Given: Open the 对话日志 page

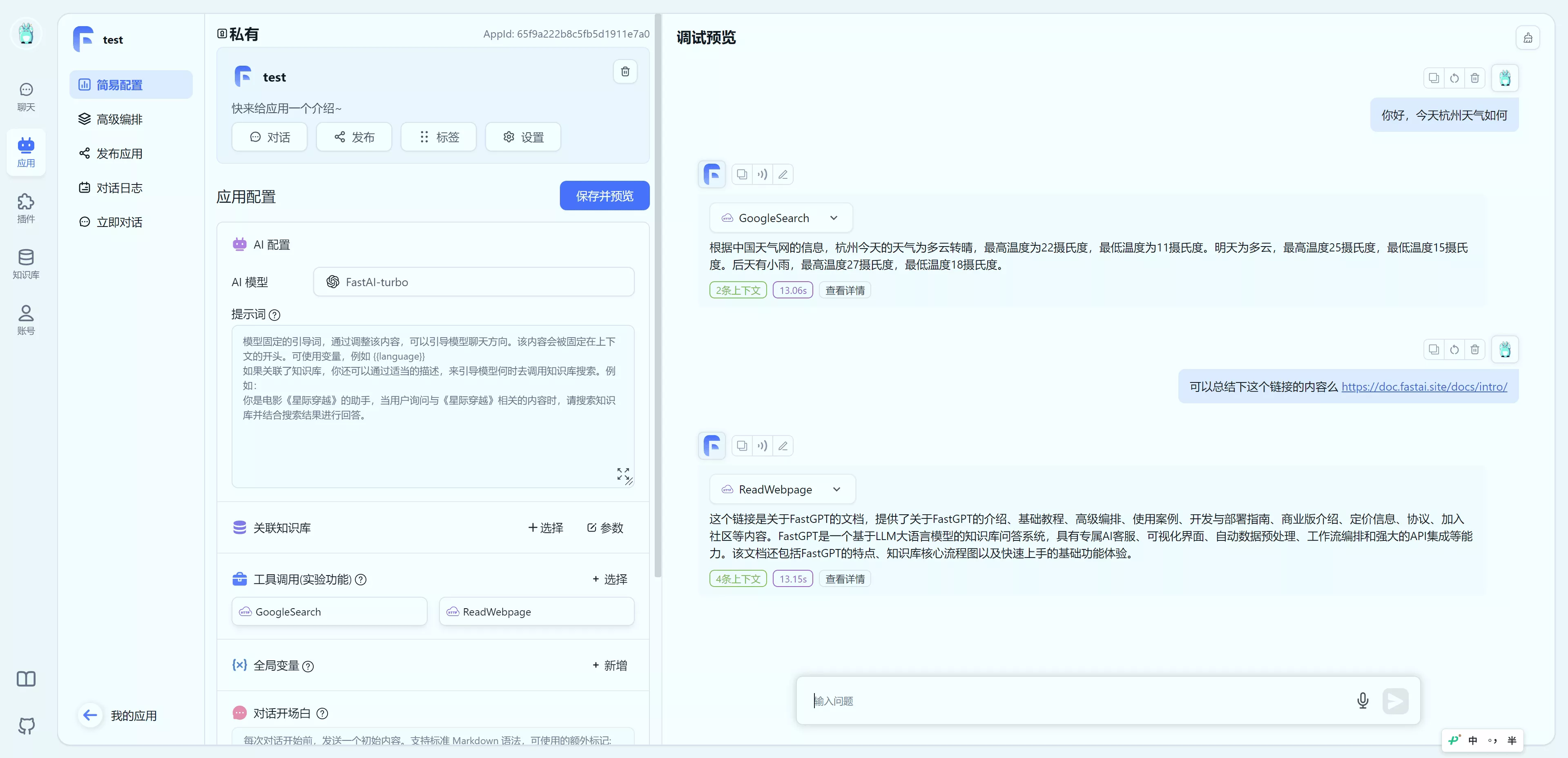Looking at the screenshot, I should (x=119, y=187).
